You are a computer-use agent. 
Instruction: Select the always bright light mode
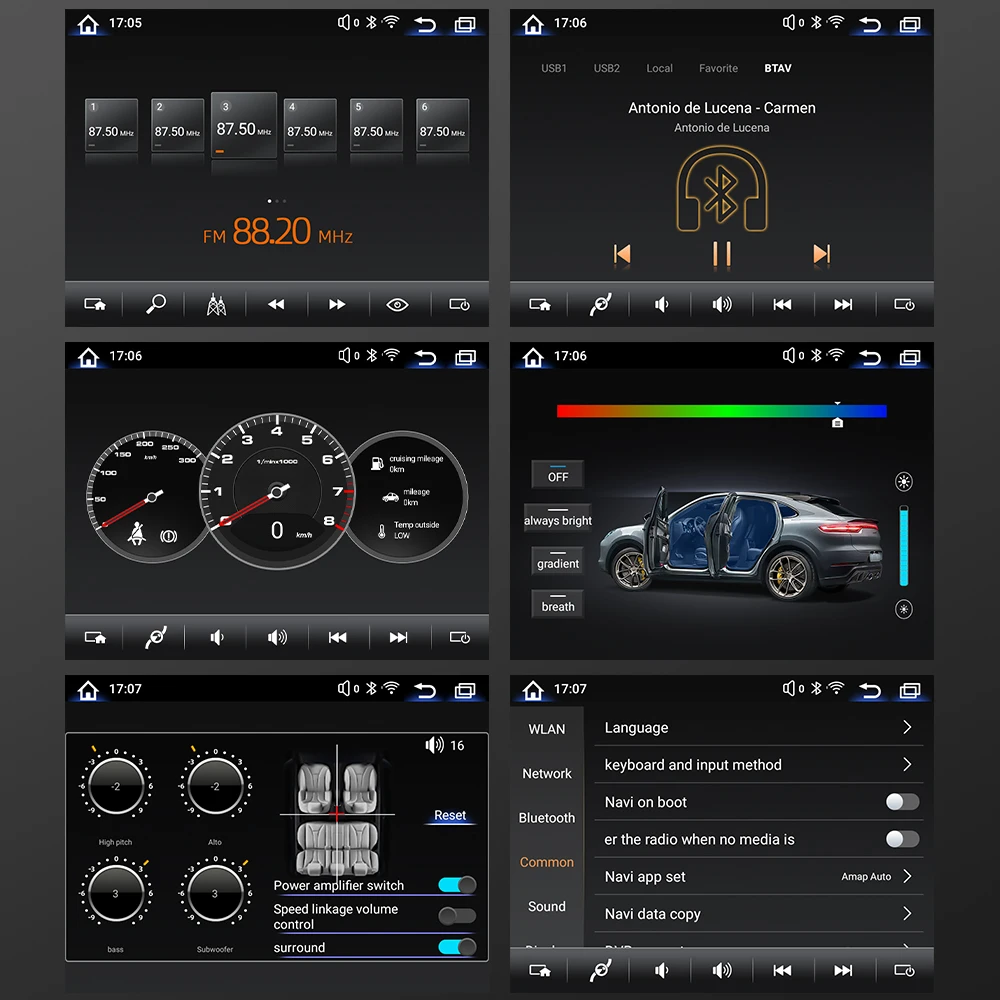pos(557,518)
